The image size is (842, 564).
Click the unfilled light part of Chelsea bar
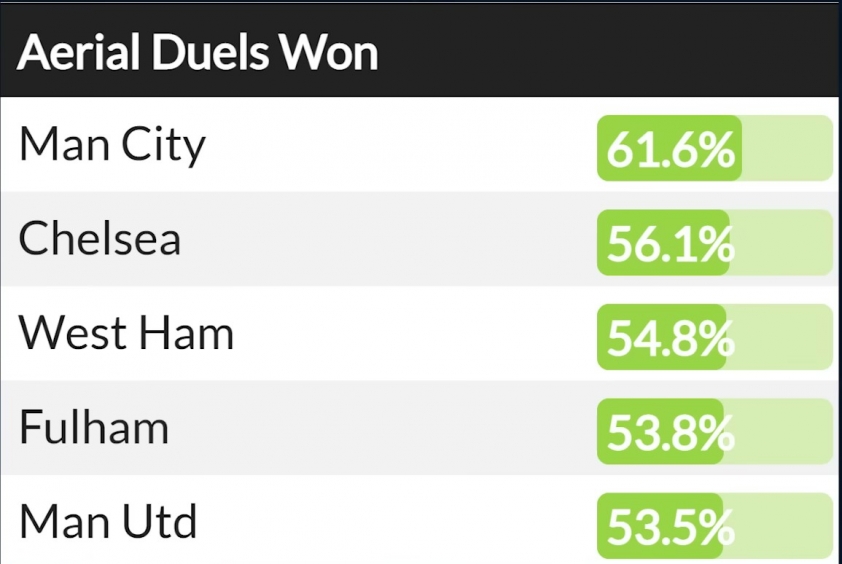pyautogui.click(x=781, y=243)
